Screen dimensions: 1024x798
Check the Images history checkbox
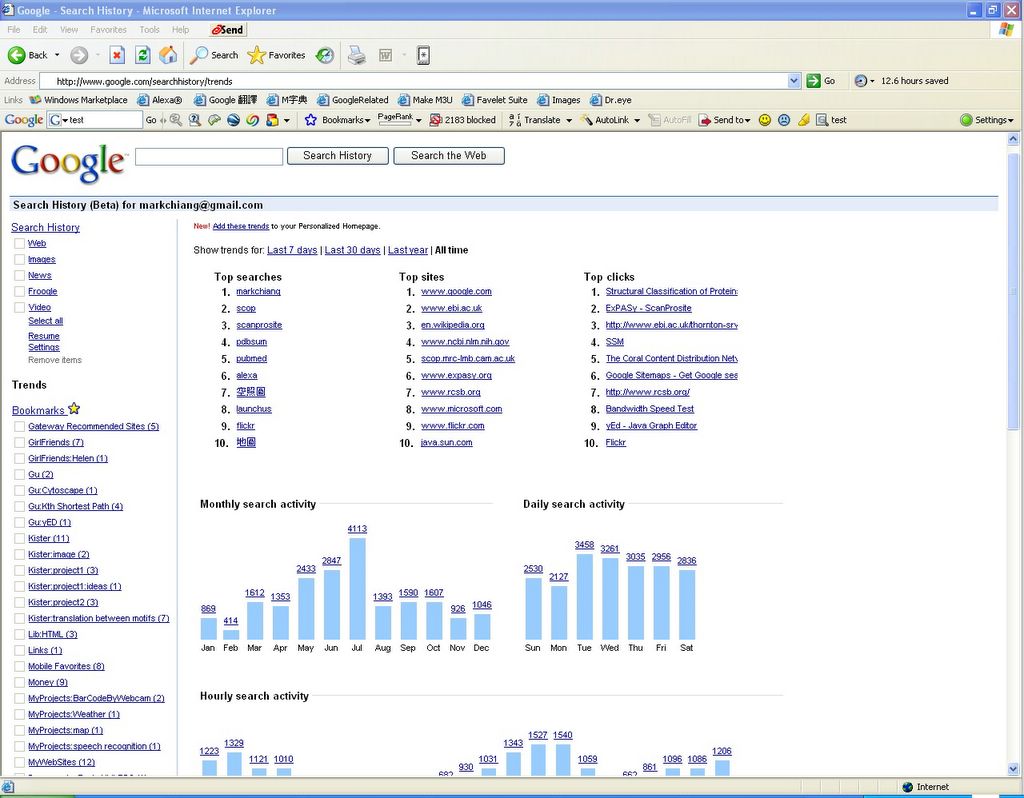20,260
